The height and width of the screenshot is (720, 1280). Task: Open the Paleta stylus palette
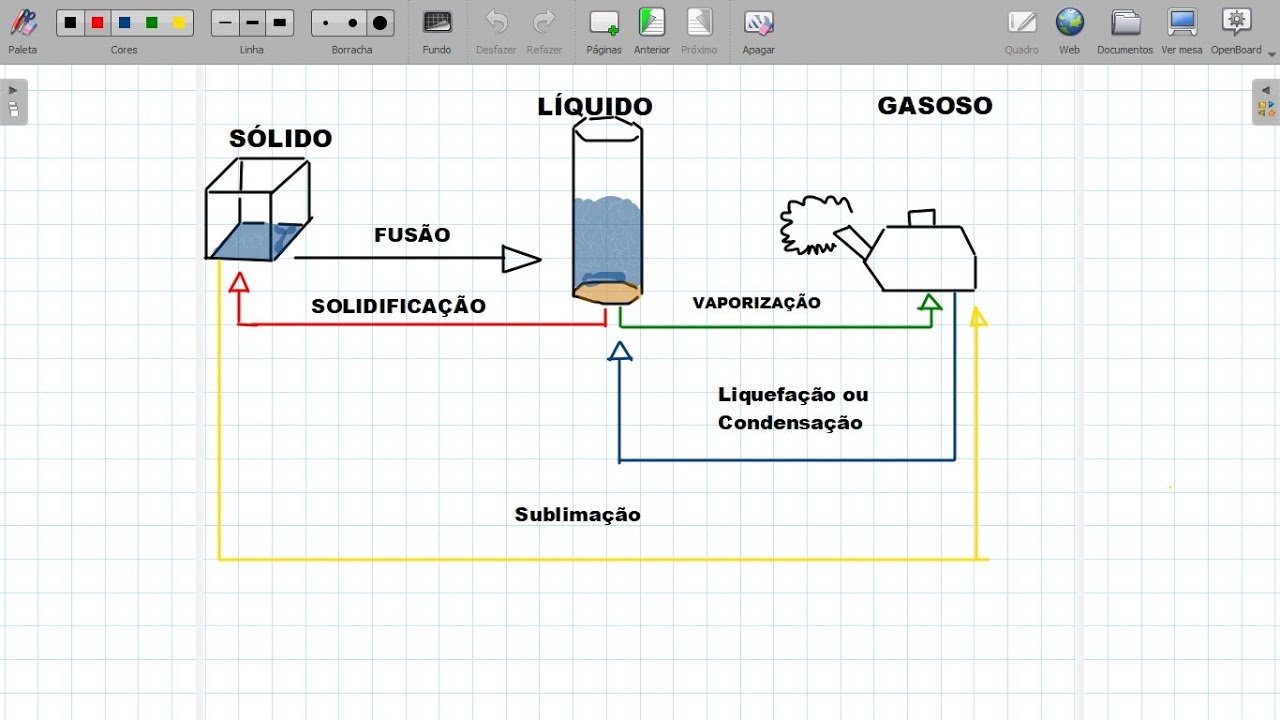point(23,29)
